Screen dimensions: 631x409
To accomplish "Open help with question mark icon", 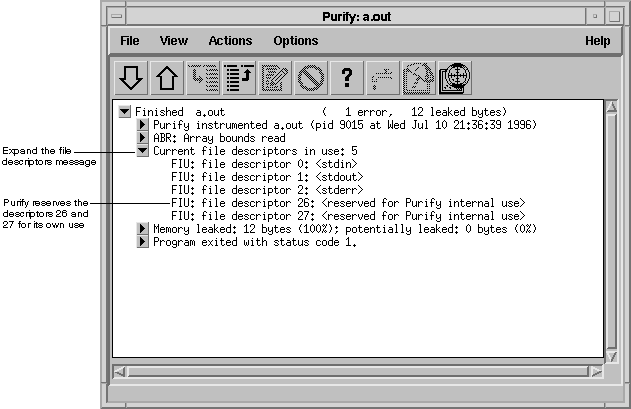I will pyautogui.click(x=347, y=78).
